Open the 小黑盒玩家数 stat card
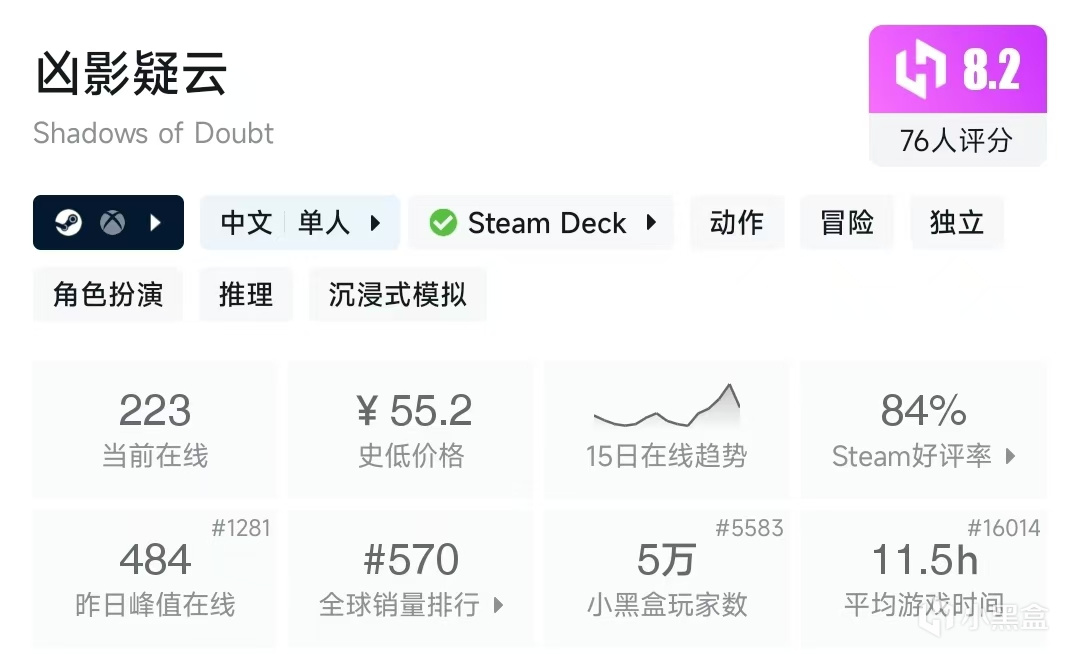 (666, 578)
